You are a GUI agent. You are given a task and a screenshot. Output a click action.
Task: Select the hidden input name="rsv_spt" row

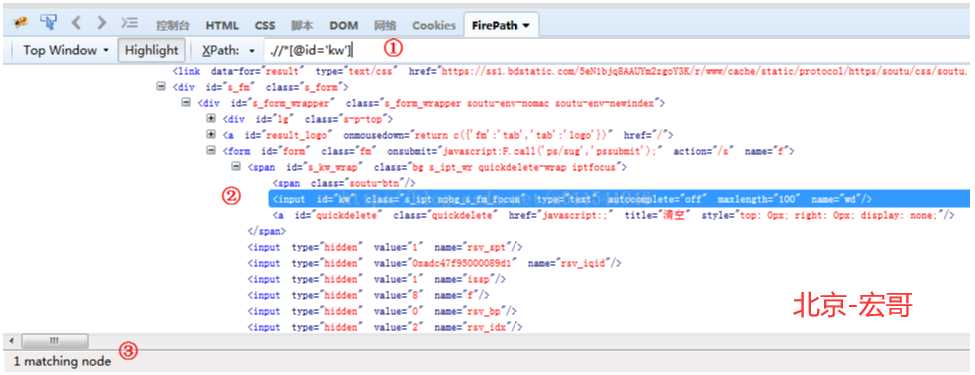385,248
